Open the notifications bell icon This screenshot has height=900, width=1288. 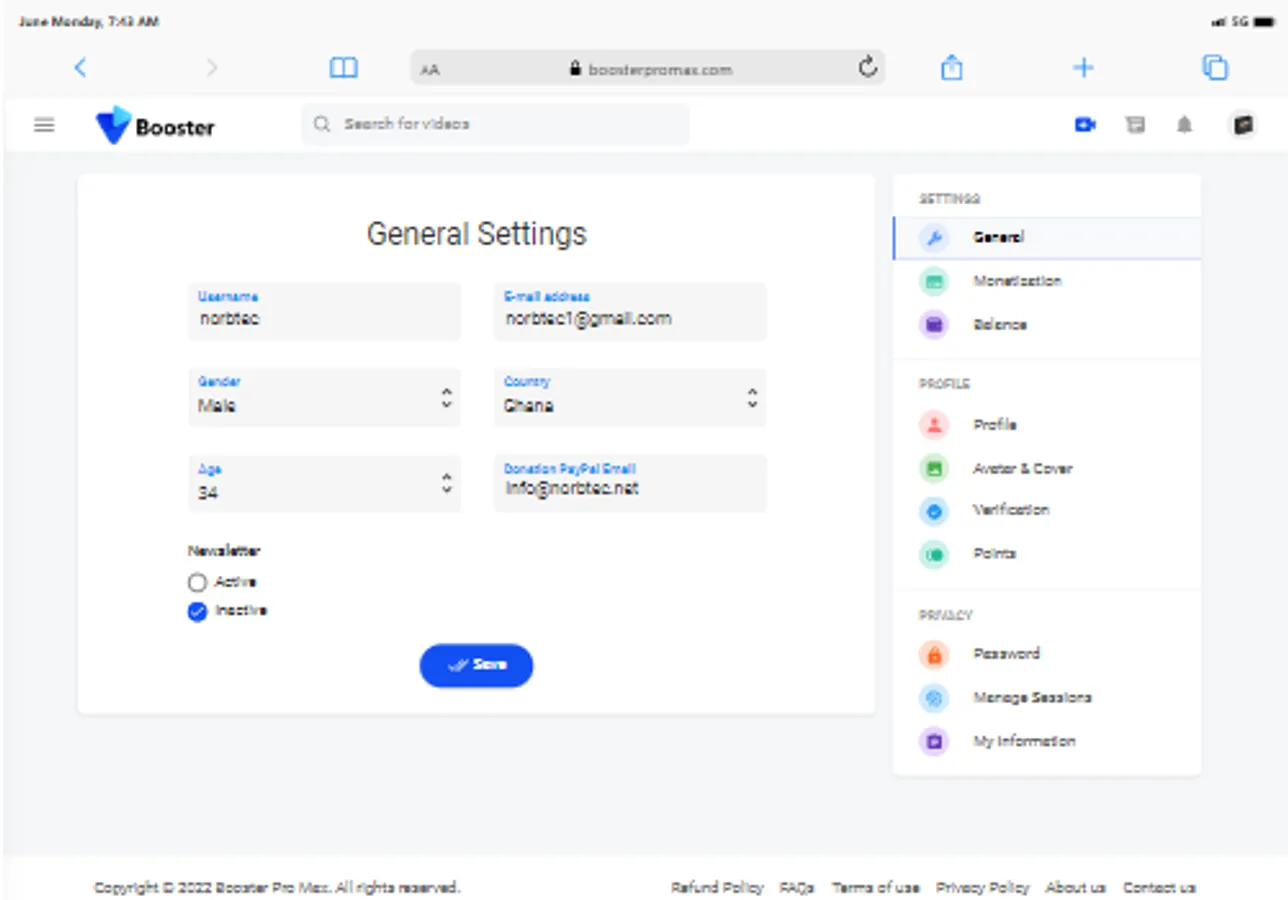[1185, 125]
